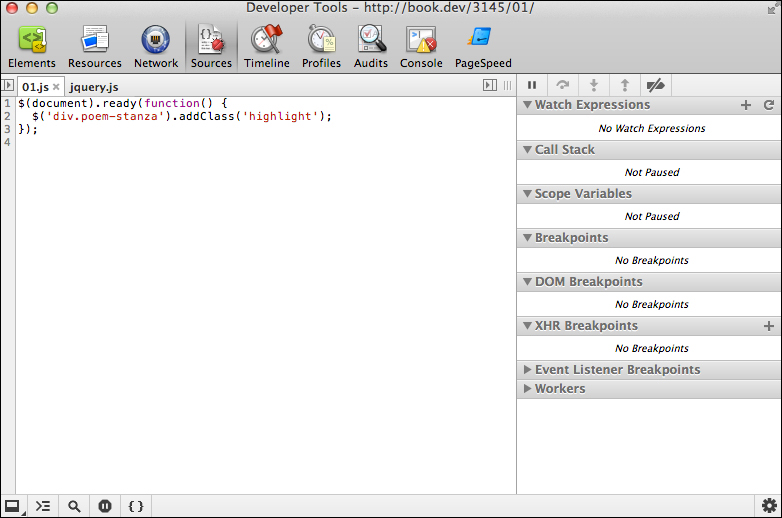Viewport: 782px width, 518px height.
Task: Close the 01.js tab
Action: [x=56, y=87]
